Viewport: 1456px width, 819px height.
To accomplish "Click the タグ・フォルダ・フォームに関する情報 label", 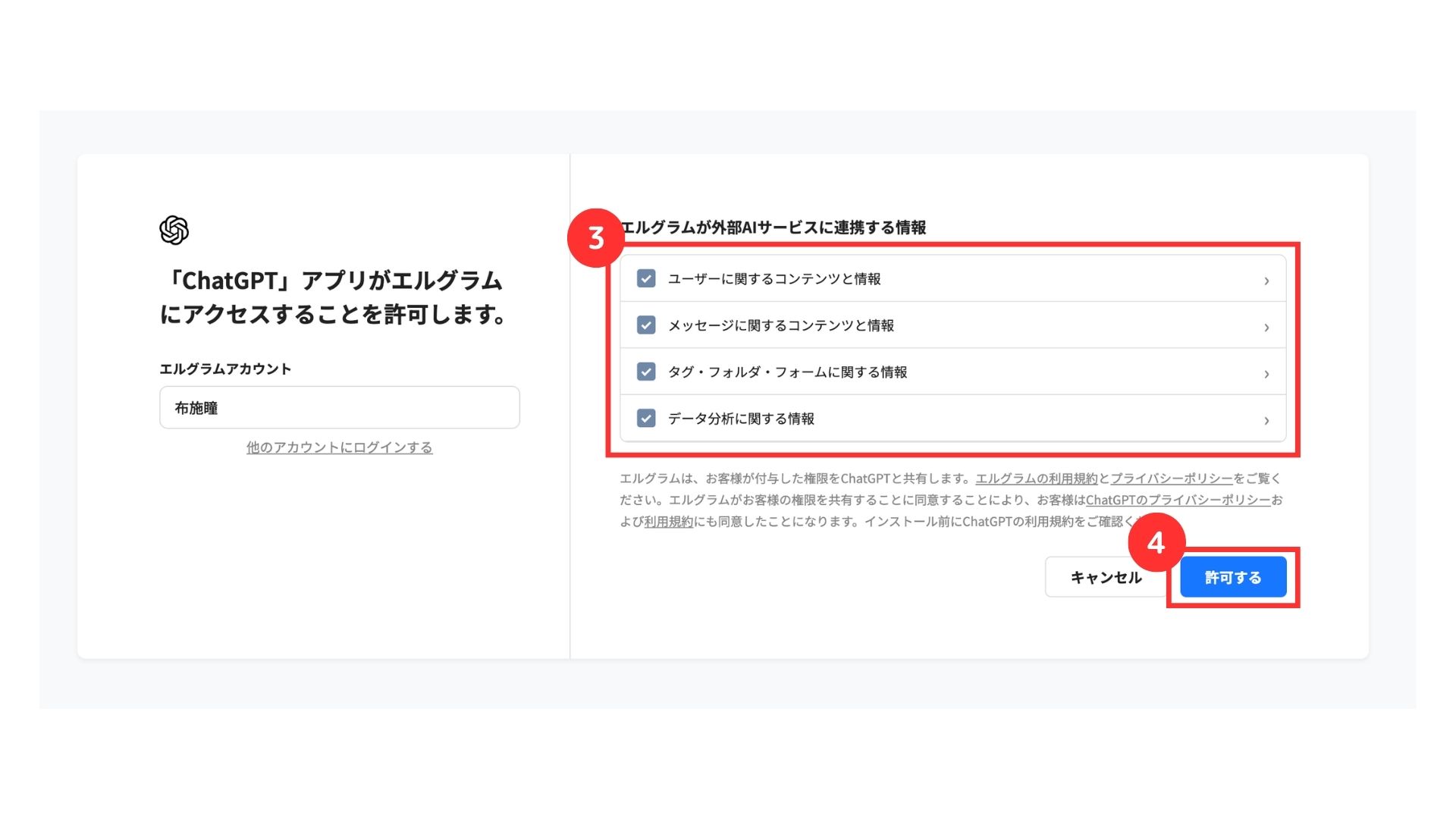I will [x=787, y=372].
